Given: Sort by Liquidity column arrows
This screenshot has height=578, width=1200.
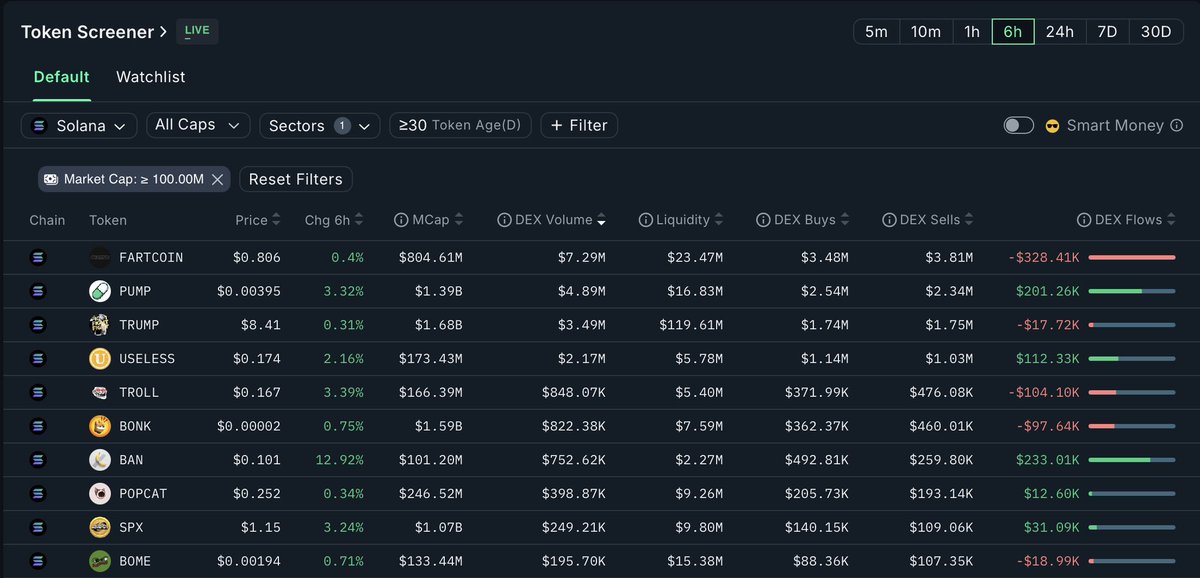Looking at the screenshot, I should [x=718, y=220].
